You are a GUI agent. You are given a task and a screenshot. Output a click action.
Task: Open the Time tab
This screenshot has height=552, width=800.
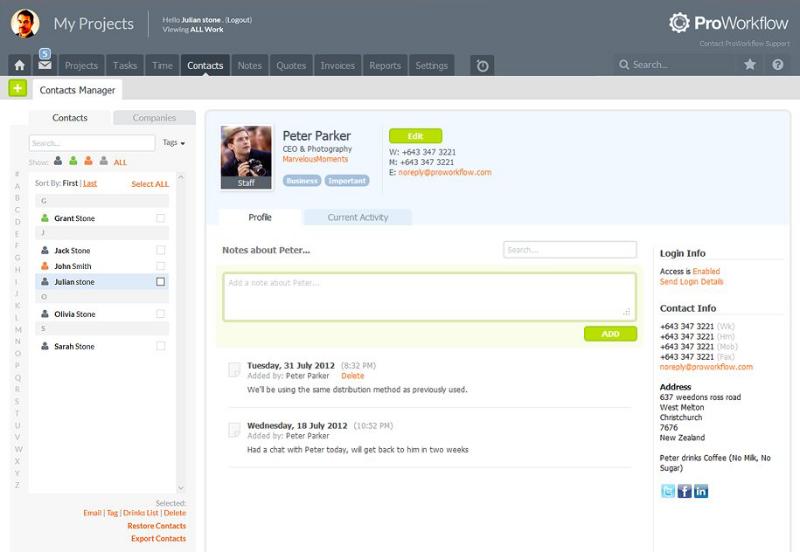pos(162,65)
